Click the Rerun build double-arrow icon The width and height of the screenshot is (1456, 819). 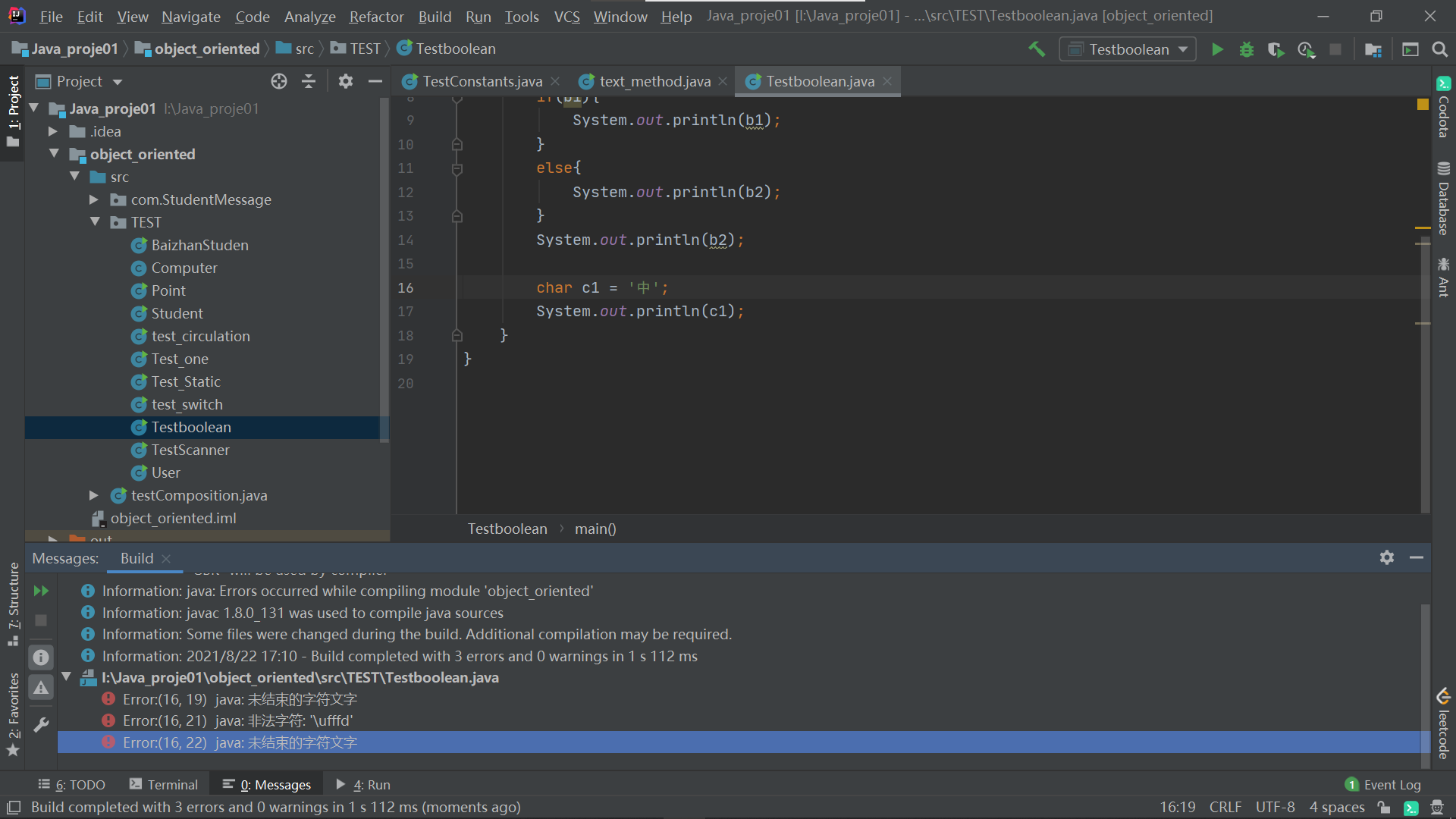(41, 591)
